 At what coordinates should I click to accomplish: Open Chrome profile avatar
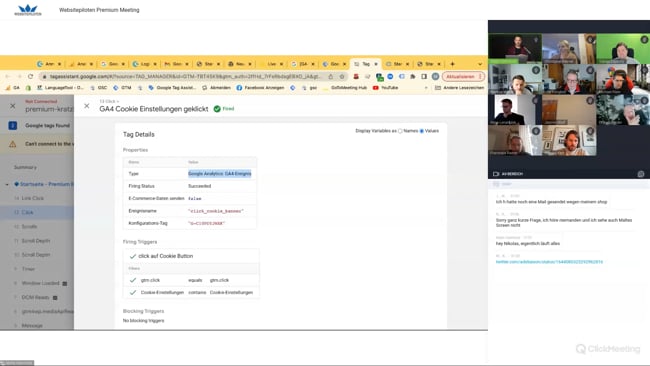pos(435,76)
